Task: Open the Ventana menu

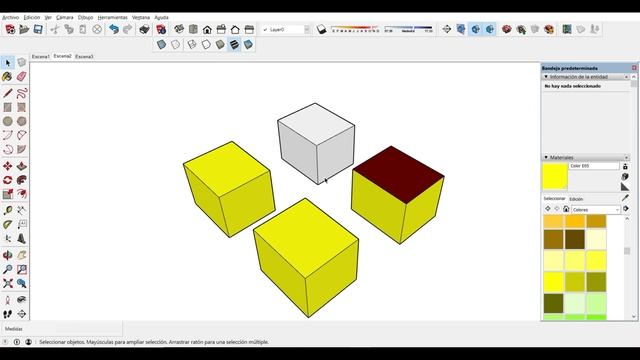Action: tap(141, 18)
